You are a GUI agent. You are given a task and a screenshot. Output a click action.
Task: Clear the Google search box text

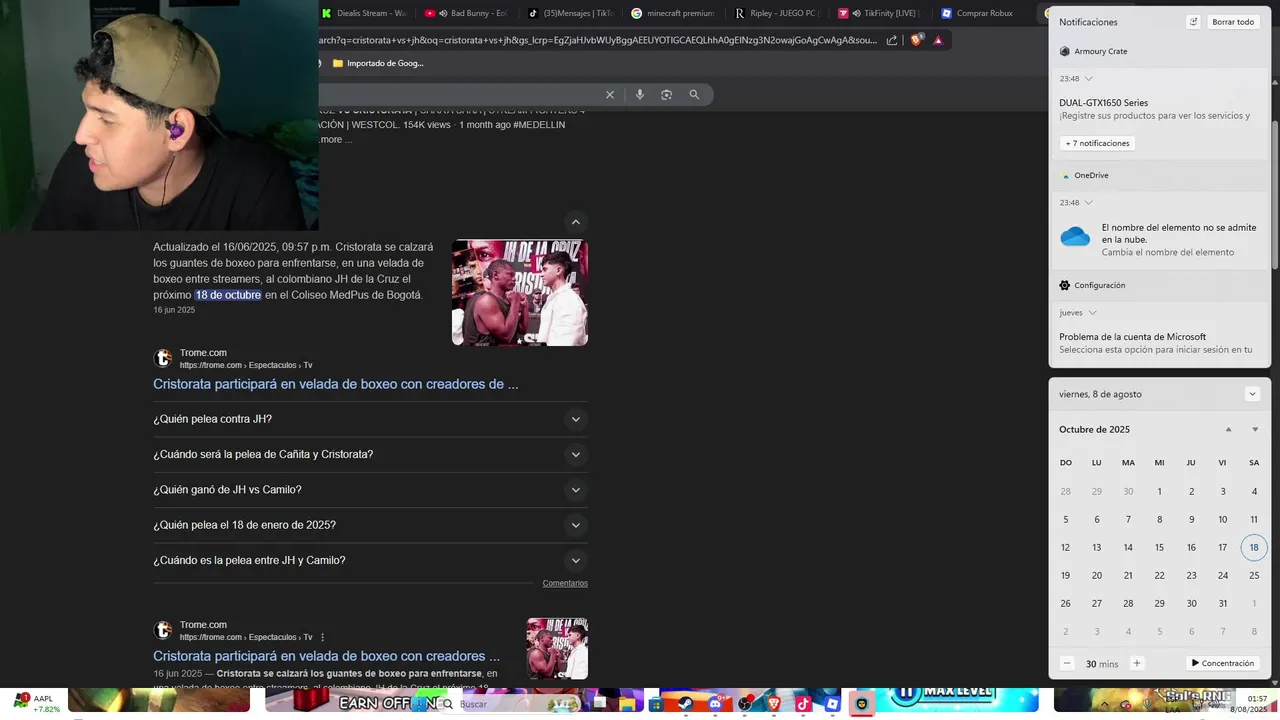(610, 94)
